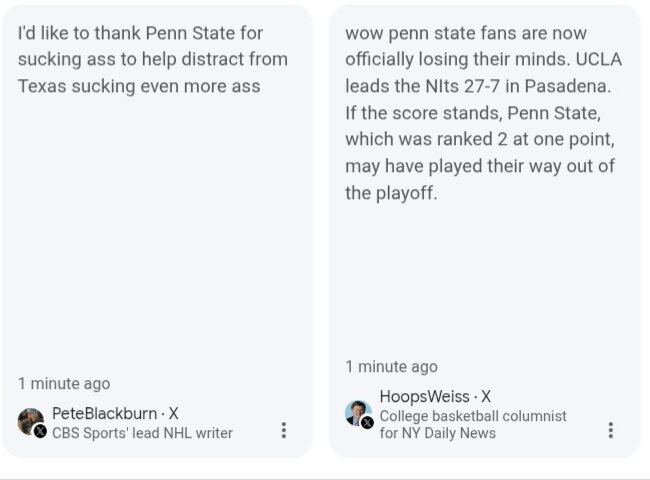Image resolution: width=650 pixels, height=480 pixels.
Task: Open the post thanking Penn State
Action: 152,60
